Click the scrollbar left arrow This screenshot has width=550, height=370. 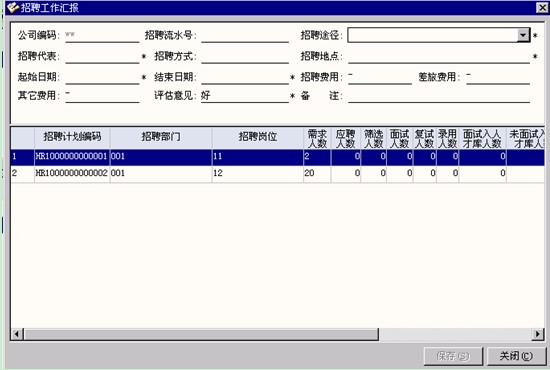pyautogui.click(x=17, y=334)
